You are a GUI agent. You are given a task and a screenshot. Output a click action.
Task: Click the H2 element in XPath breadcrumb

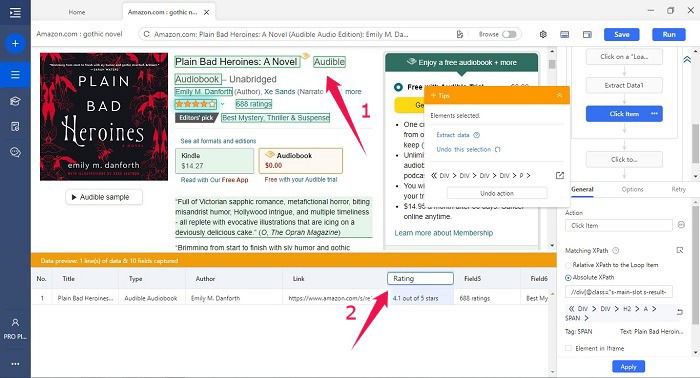tap(627, 309)
